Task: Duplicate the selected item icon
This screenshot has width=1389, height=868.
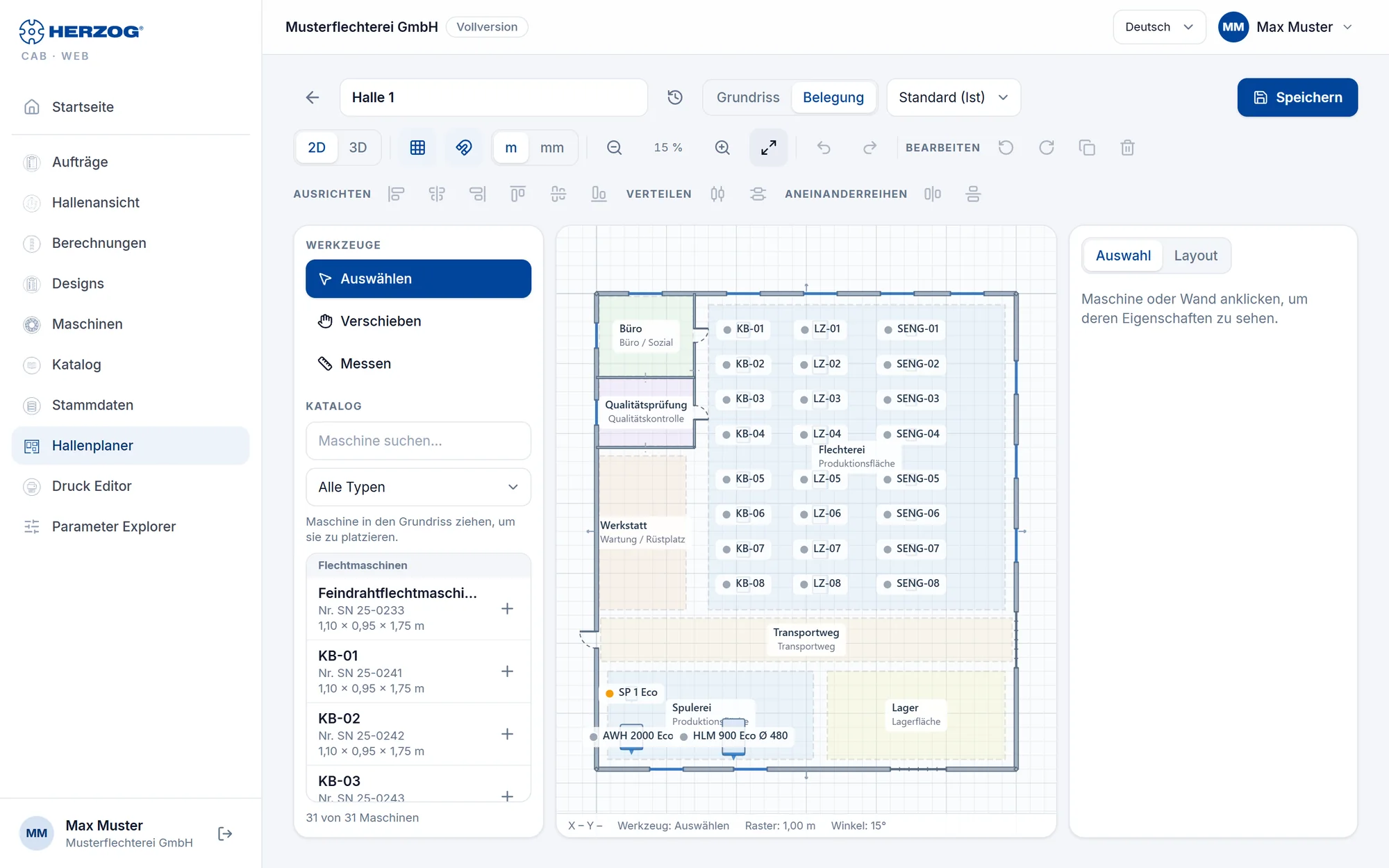Action: [1087, 147]
